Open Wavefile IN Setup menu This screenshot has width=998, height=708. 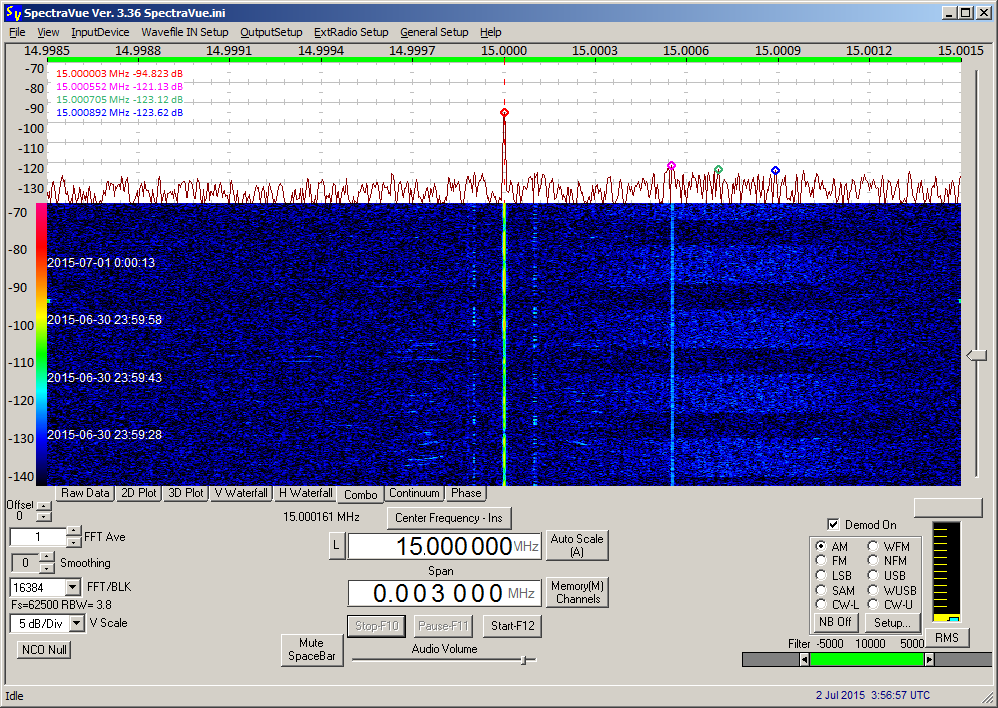[x=185, y=32]
